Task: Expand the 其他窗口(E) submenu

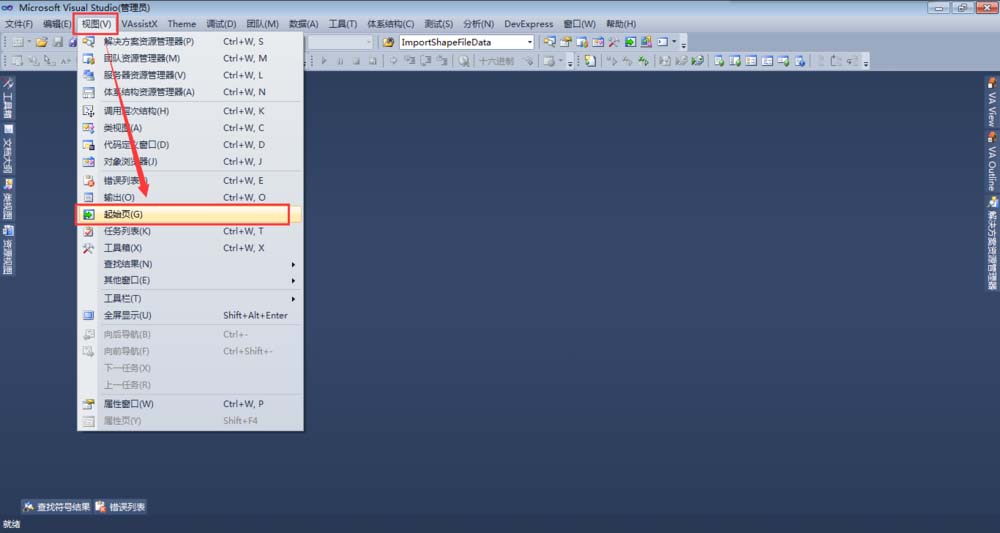Action: (189, 281)
